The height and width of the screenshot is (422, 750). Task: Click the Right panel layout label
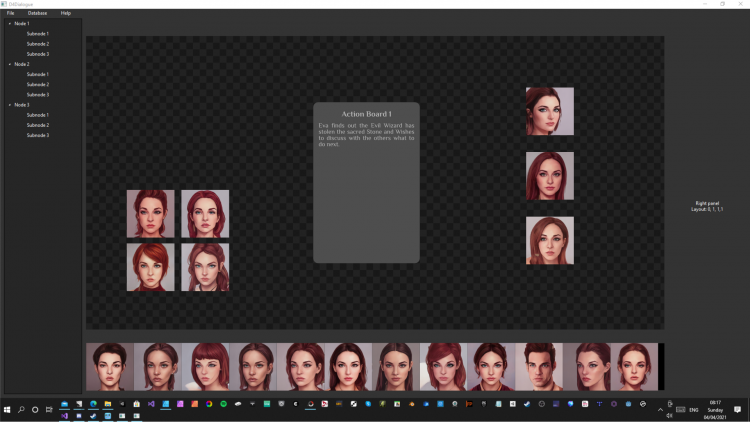[x=707, y=206]
